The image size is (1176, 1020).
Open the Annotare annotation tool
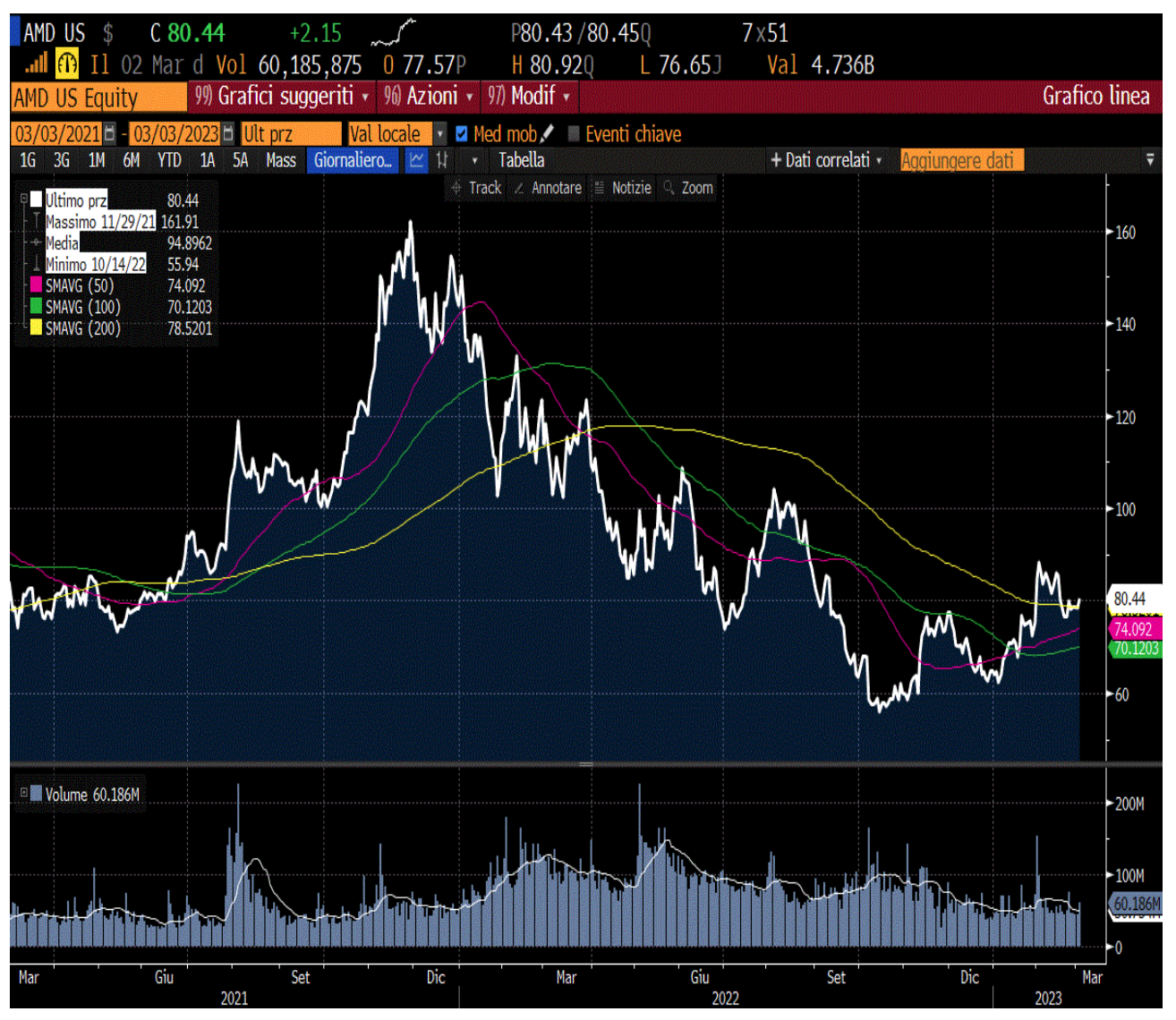tap(547, 188)
